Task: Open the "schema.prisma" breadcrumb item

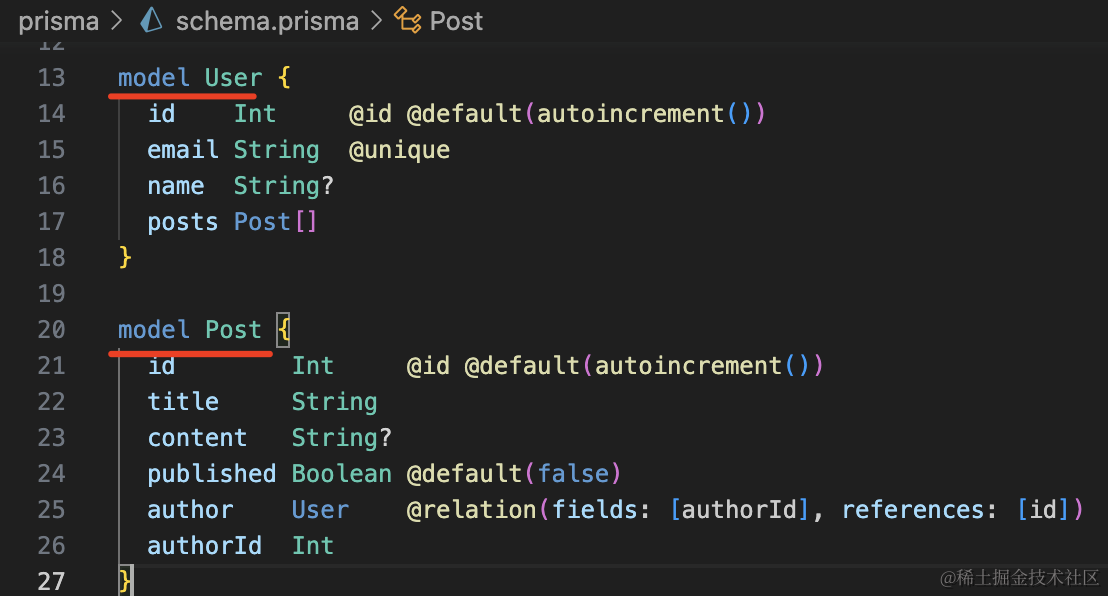Action: coord(266,21)
